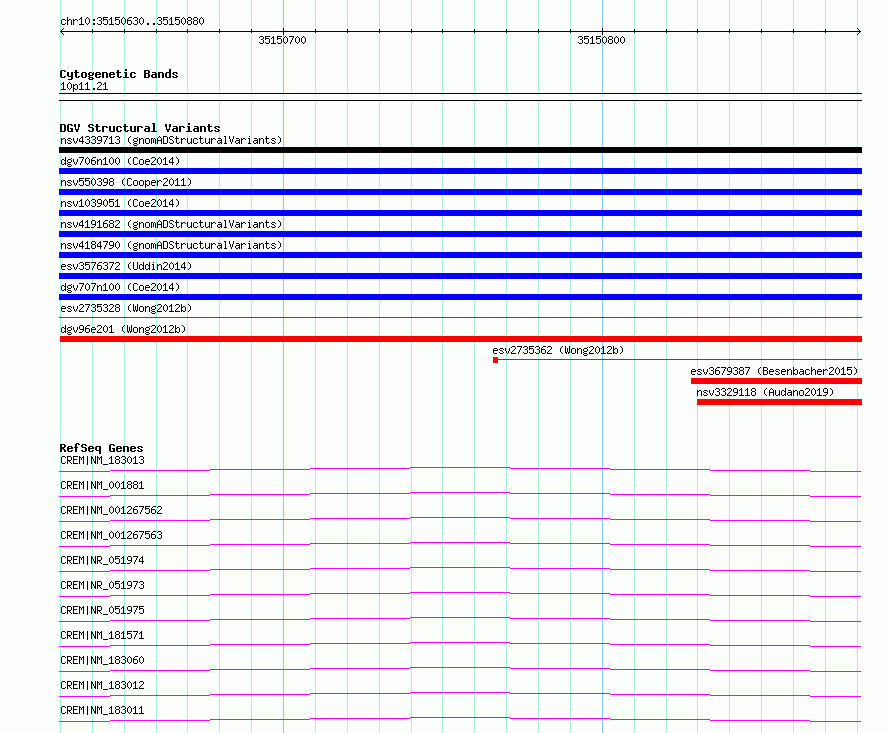Click the blue bar under dgv706n100
890x733 pixels.
coord(460,171)
